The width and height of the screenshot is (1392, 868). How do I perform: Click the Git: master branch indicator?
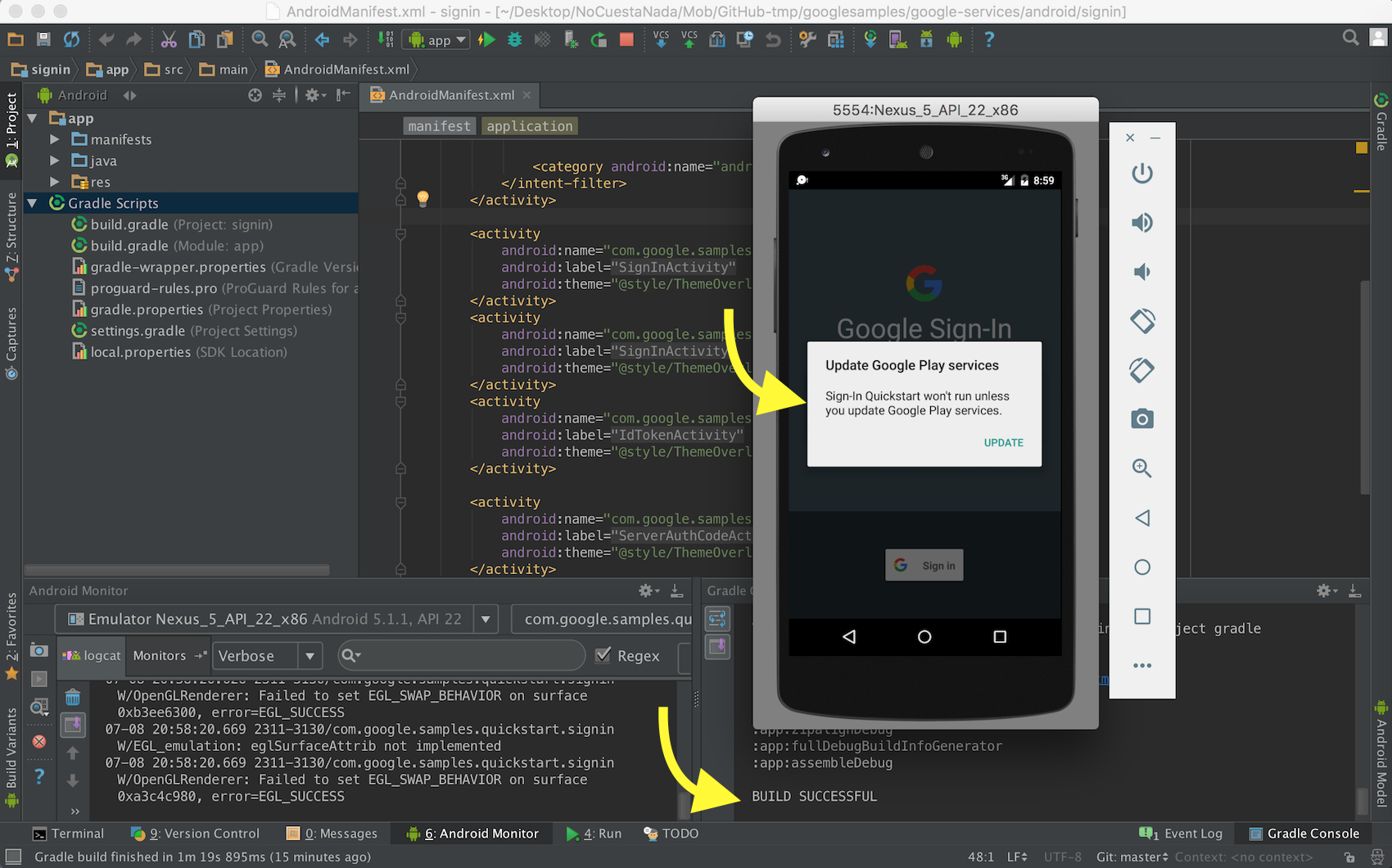click(1132, 857)
